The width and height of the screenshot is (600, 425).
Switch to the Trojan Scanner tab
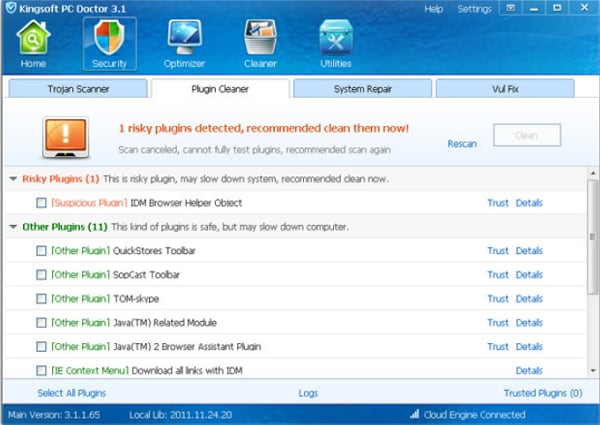click(78, 89)
